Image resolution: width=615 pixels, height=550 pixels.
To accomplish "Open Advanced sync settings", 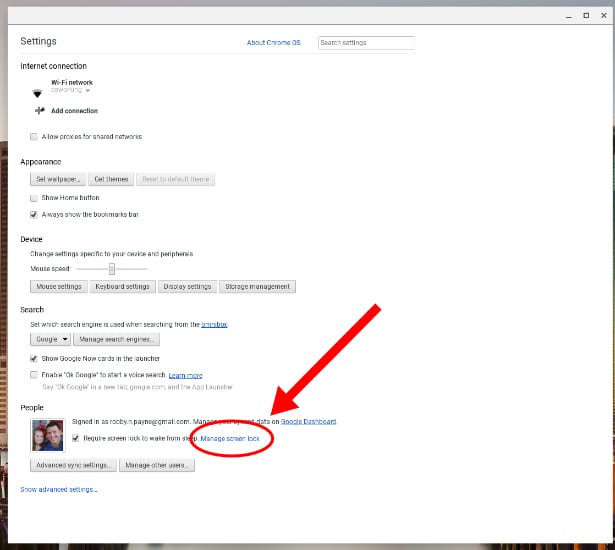I will (x=73, y=465).
